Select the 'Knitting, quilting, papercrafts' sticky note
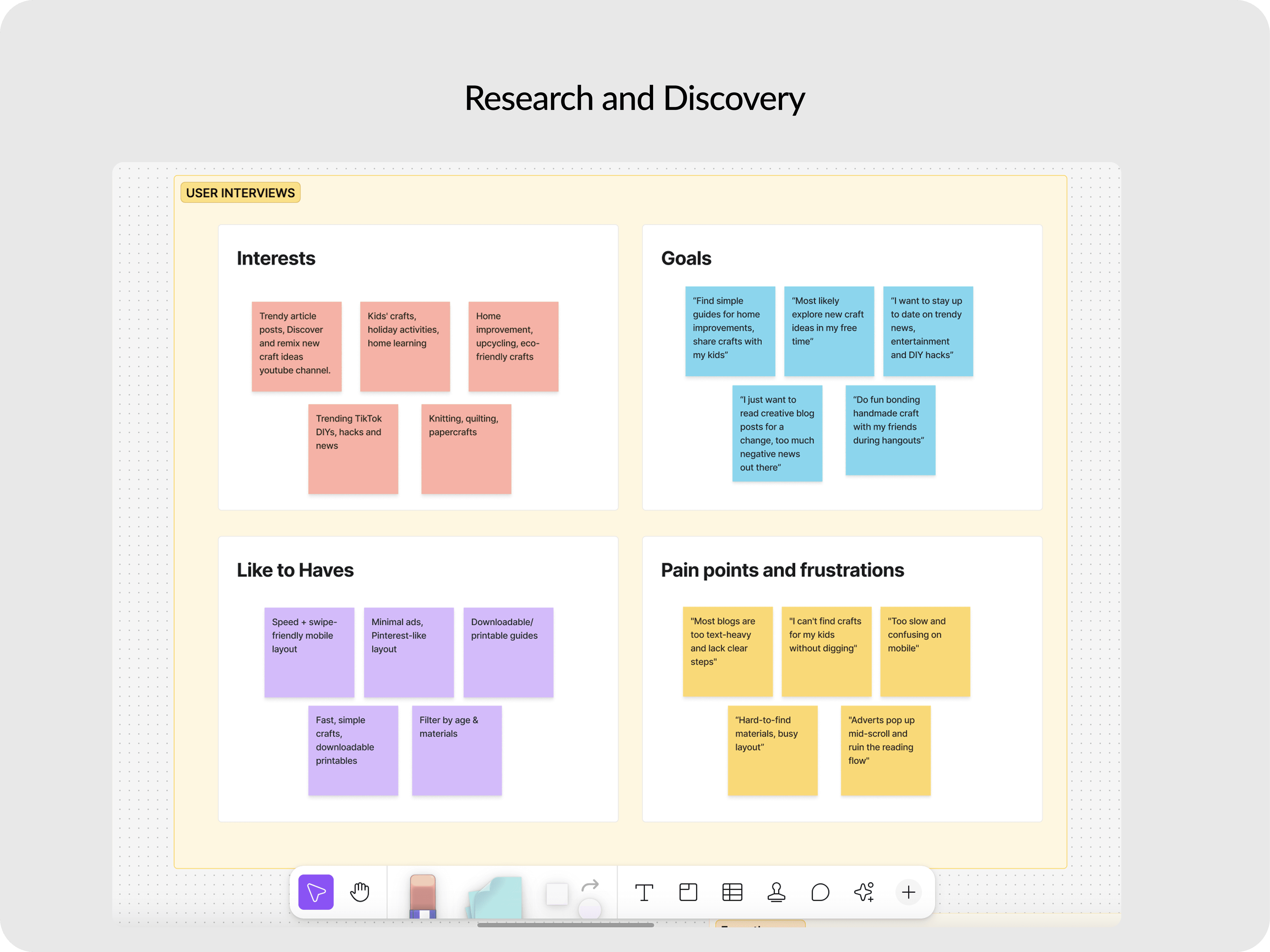1270x952 pixels. 466,449
